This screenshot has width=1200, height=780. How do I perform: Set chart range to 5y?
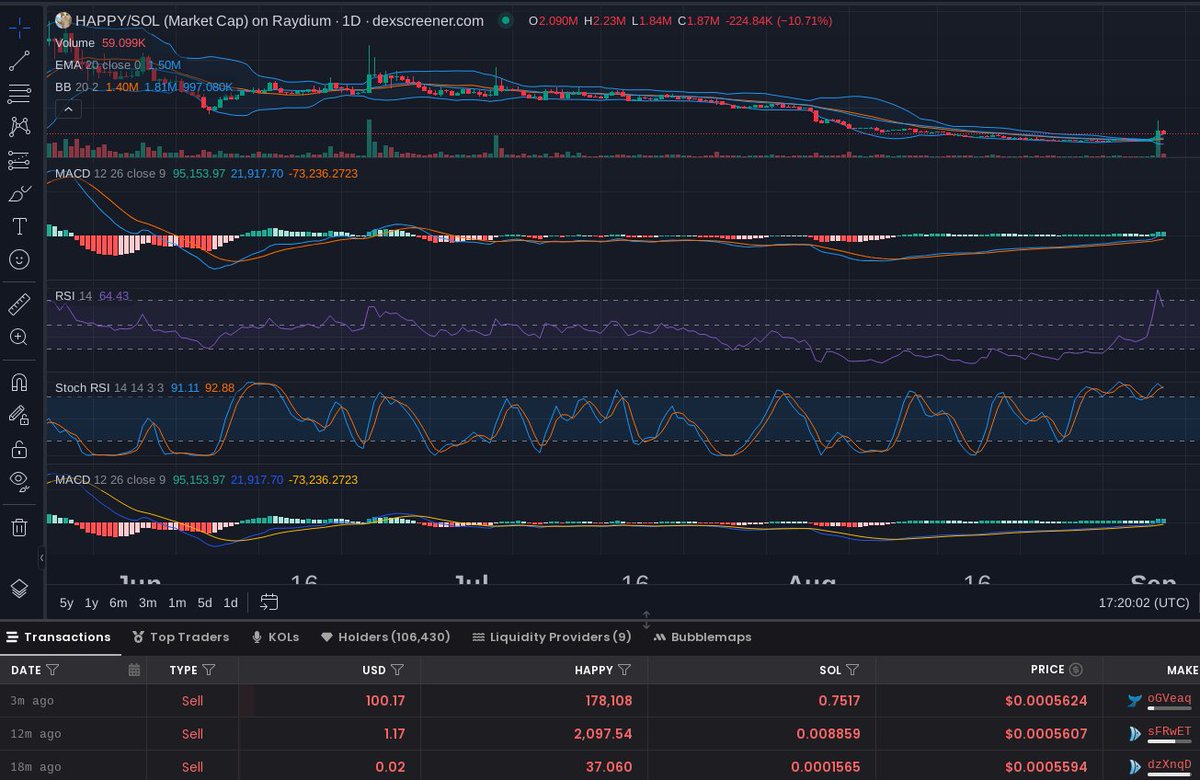click(66, 603)
